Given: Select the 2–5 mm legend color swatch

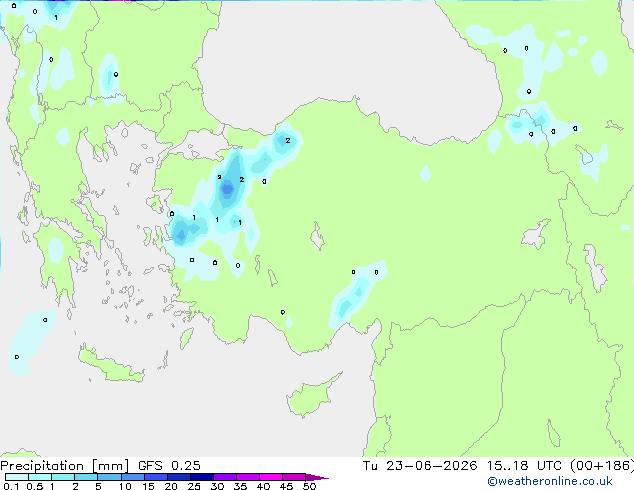Looking at the screenshot, I should pyautogui.click(x=86, y=477).
